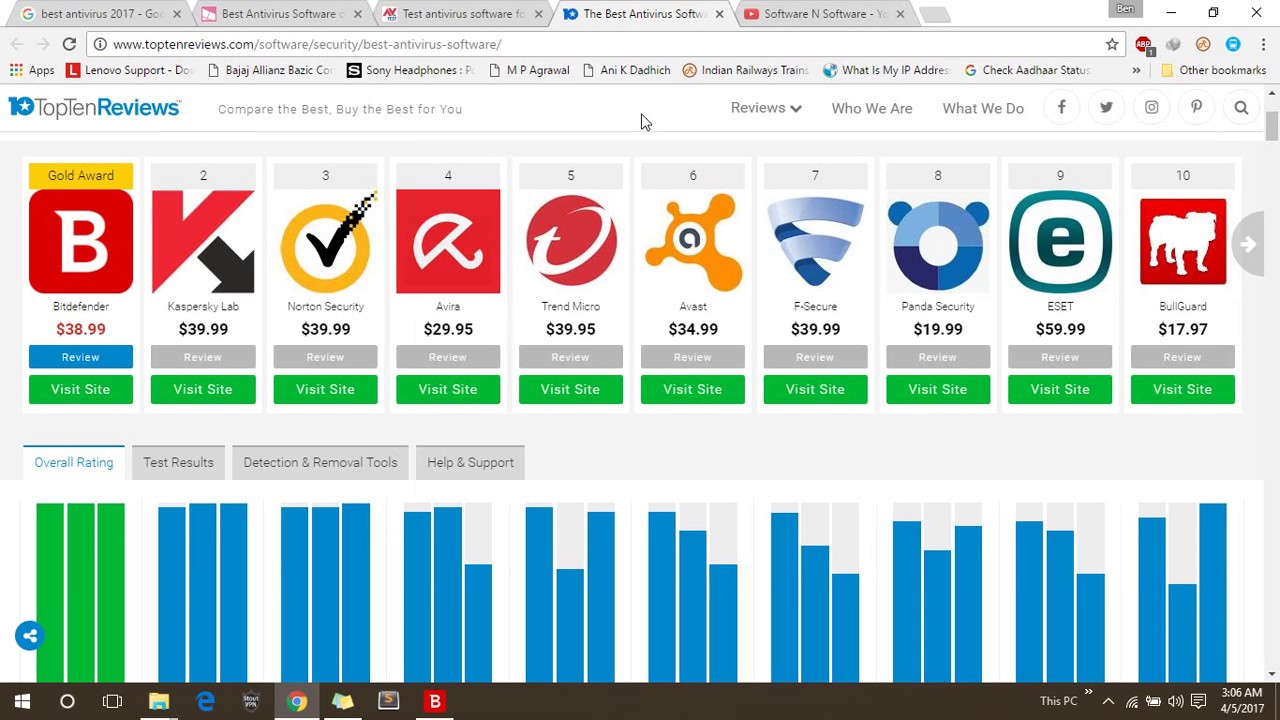Go back with the browser back arrow
This screenshot has height=720, width=1280.
(17, 44)
